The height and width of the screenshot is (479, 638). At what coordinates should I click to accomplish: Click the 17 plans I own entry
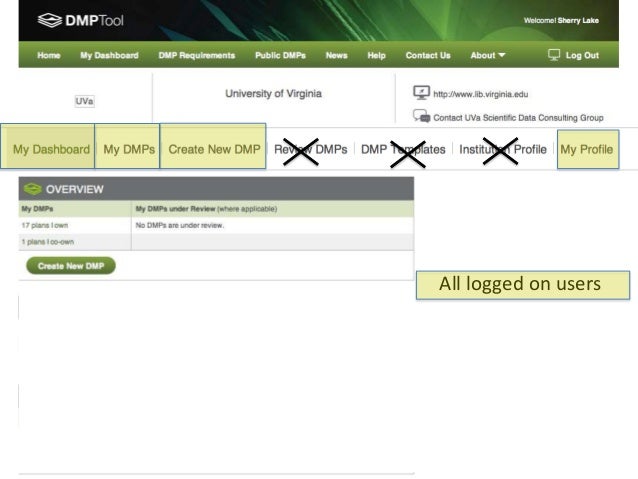point(45,225)
